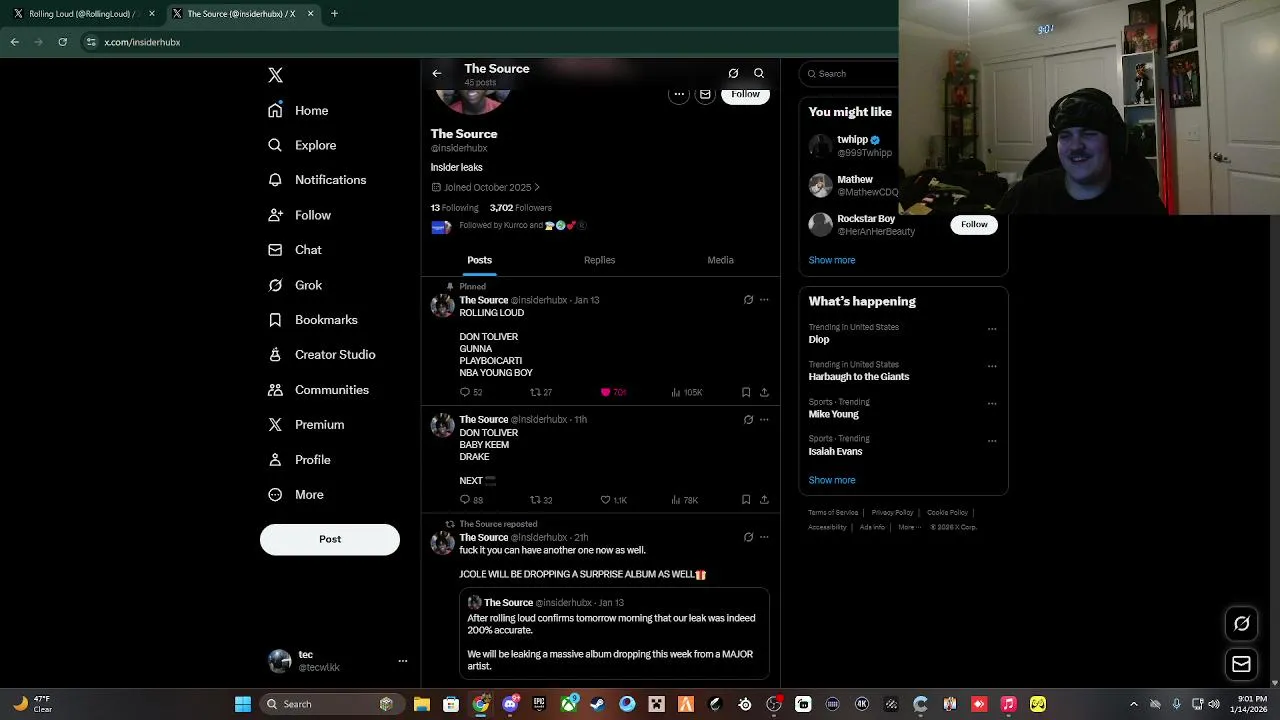Open Grok in sidebar
The height and width of the screenshot is (720, 1280).
point(295,285)
